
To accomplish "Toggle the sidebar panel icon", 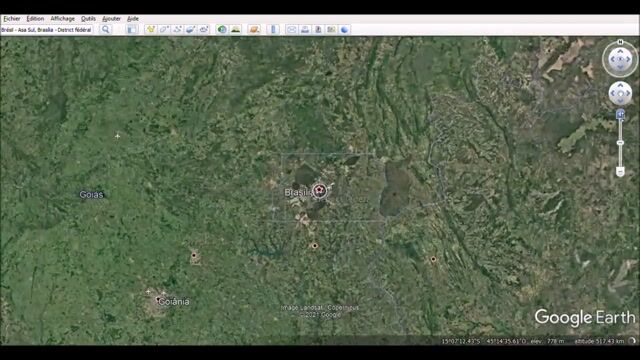I will pos(132,29).
